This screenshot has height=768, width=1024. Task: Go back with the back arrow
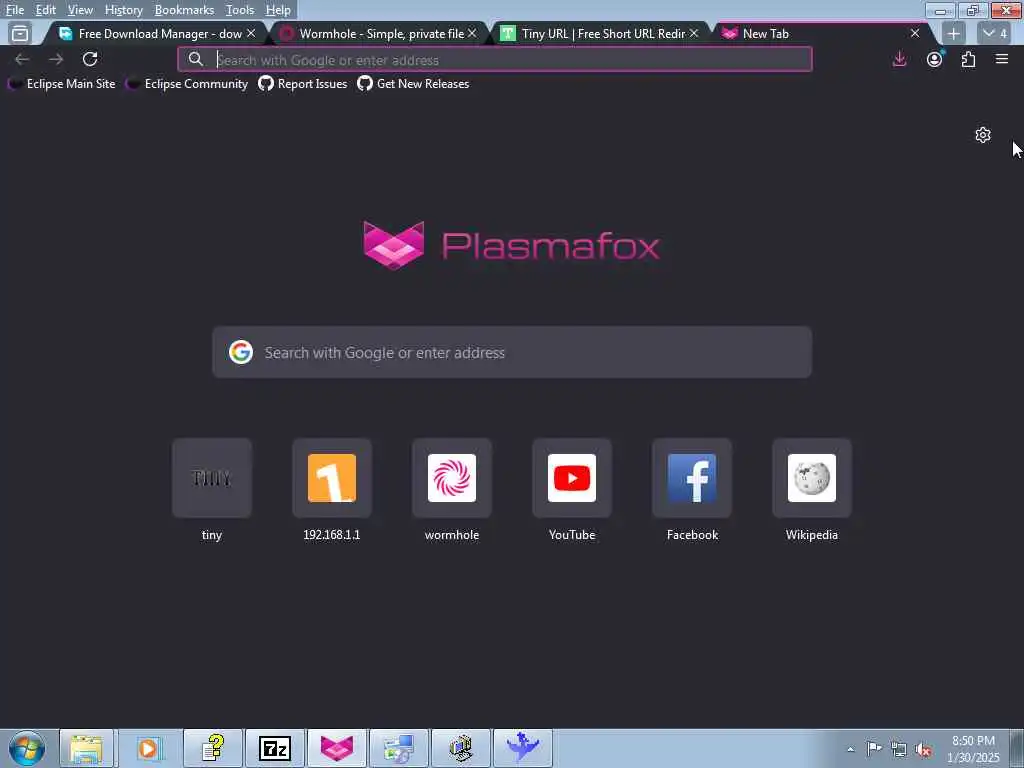tap(22, 59)
